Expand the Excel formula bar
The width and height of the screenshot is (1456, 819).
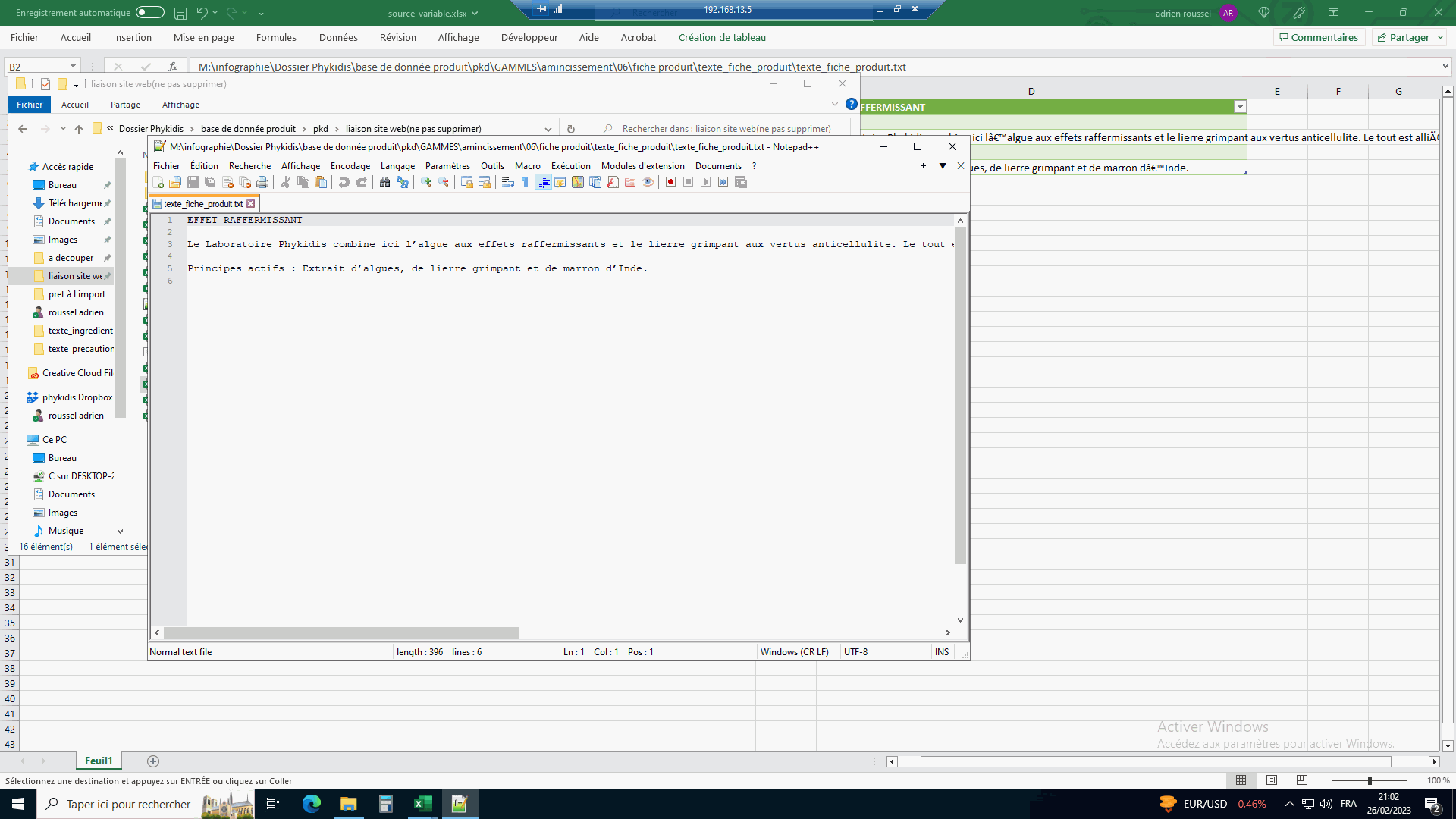(x=1445, y=67)
